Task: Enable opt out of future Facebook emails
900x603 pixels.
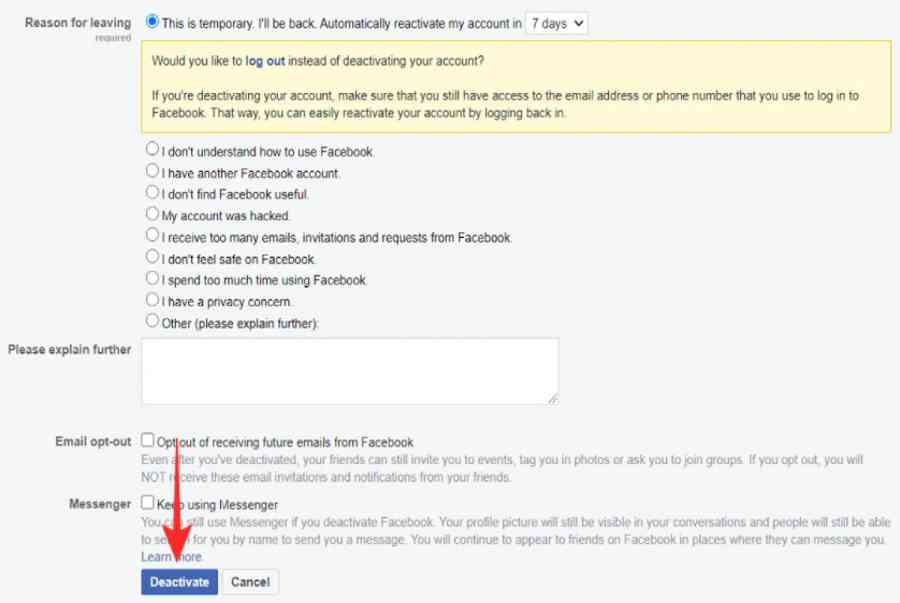Action: click(x=148, y=440)
